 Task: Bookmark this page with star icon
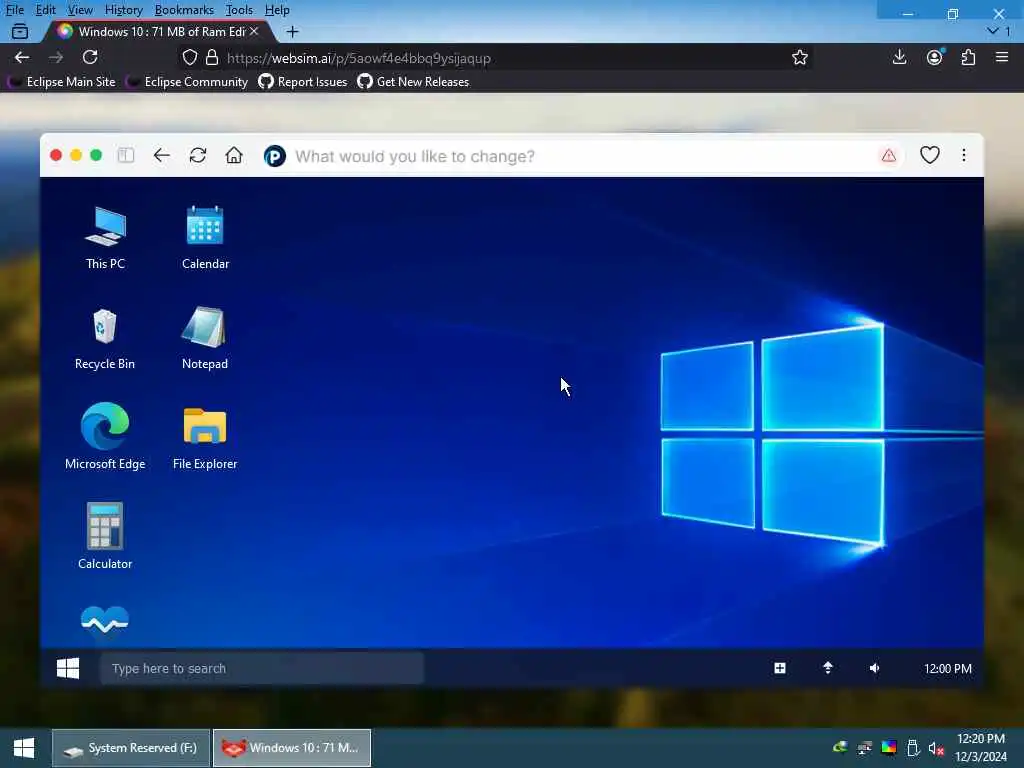799,57
